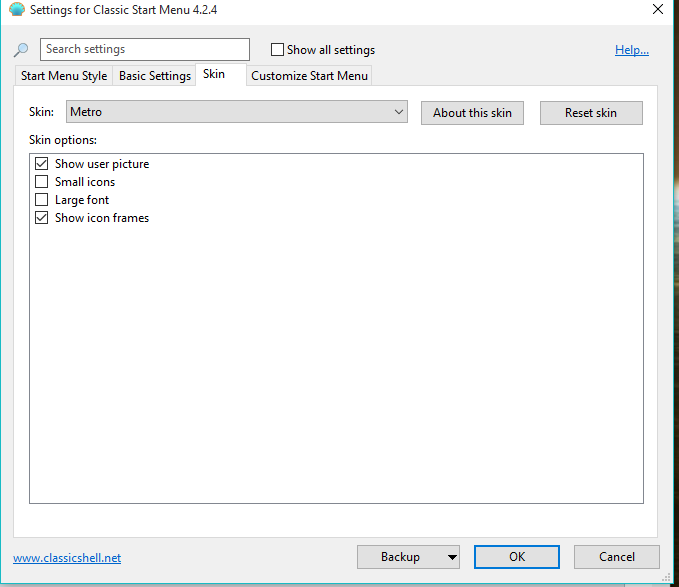Click the magnifier search icon

[21, 50]
